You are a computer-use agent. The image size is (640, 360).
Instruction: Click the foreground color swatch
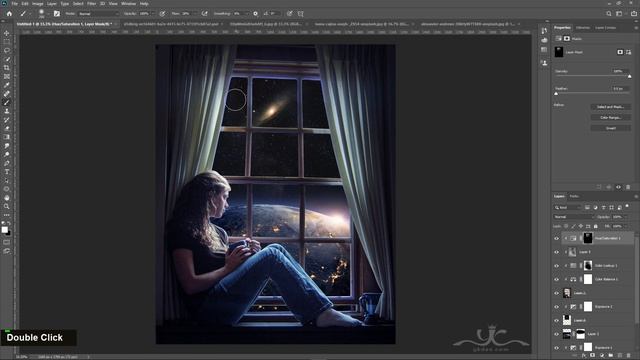point(4,229)
